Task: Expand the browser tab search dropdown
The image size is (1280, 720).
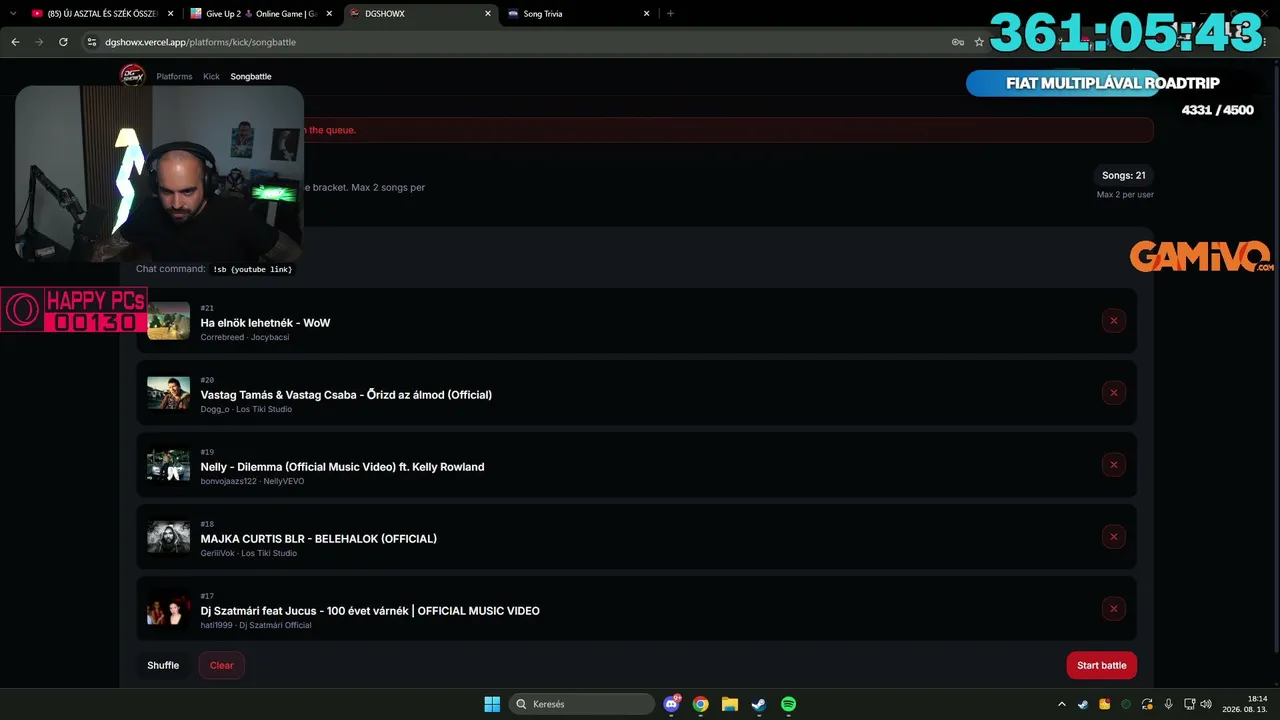Action: point(13,14)
